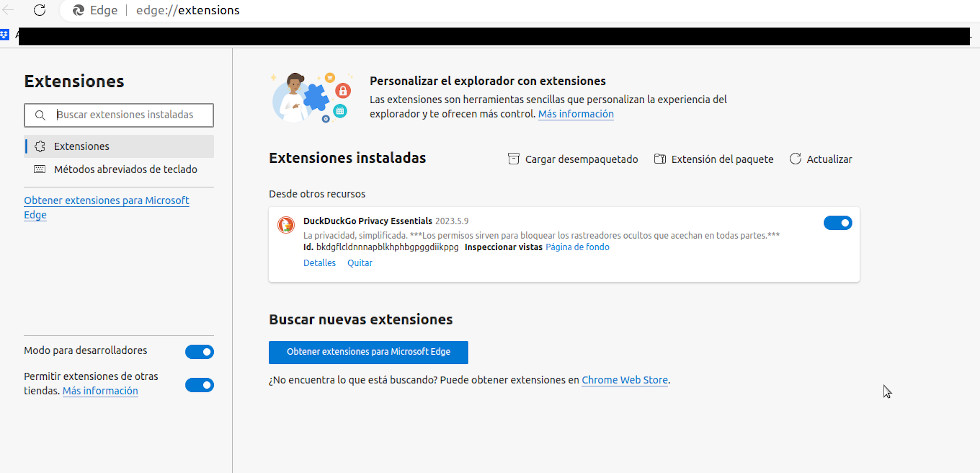Screen dimensions: 980x473
Task: Click Actualizar to update extensions
Action: coord(821,159)
